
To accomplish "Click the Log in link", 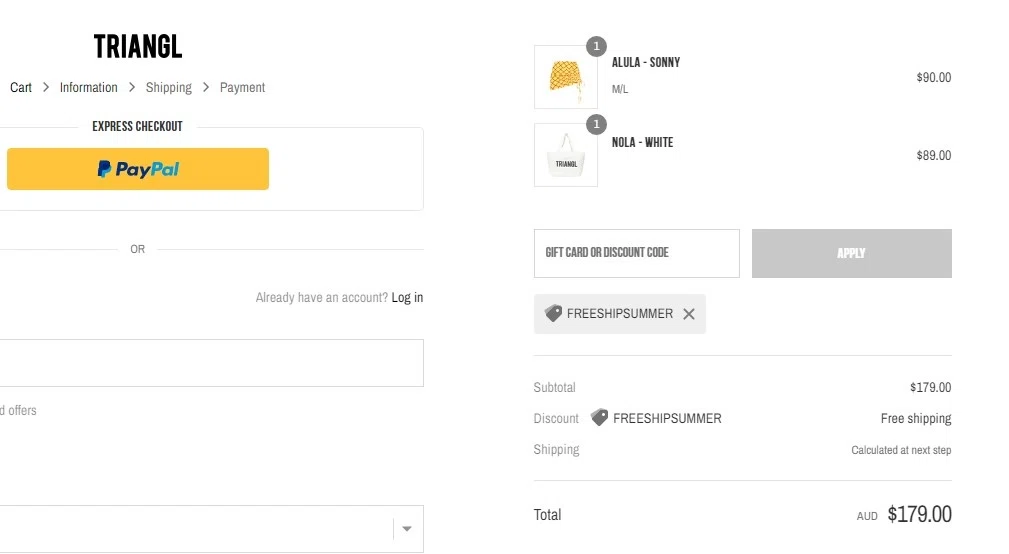I will click(407, 297).
